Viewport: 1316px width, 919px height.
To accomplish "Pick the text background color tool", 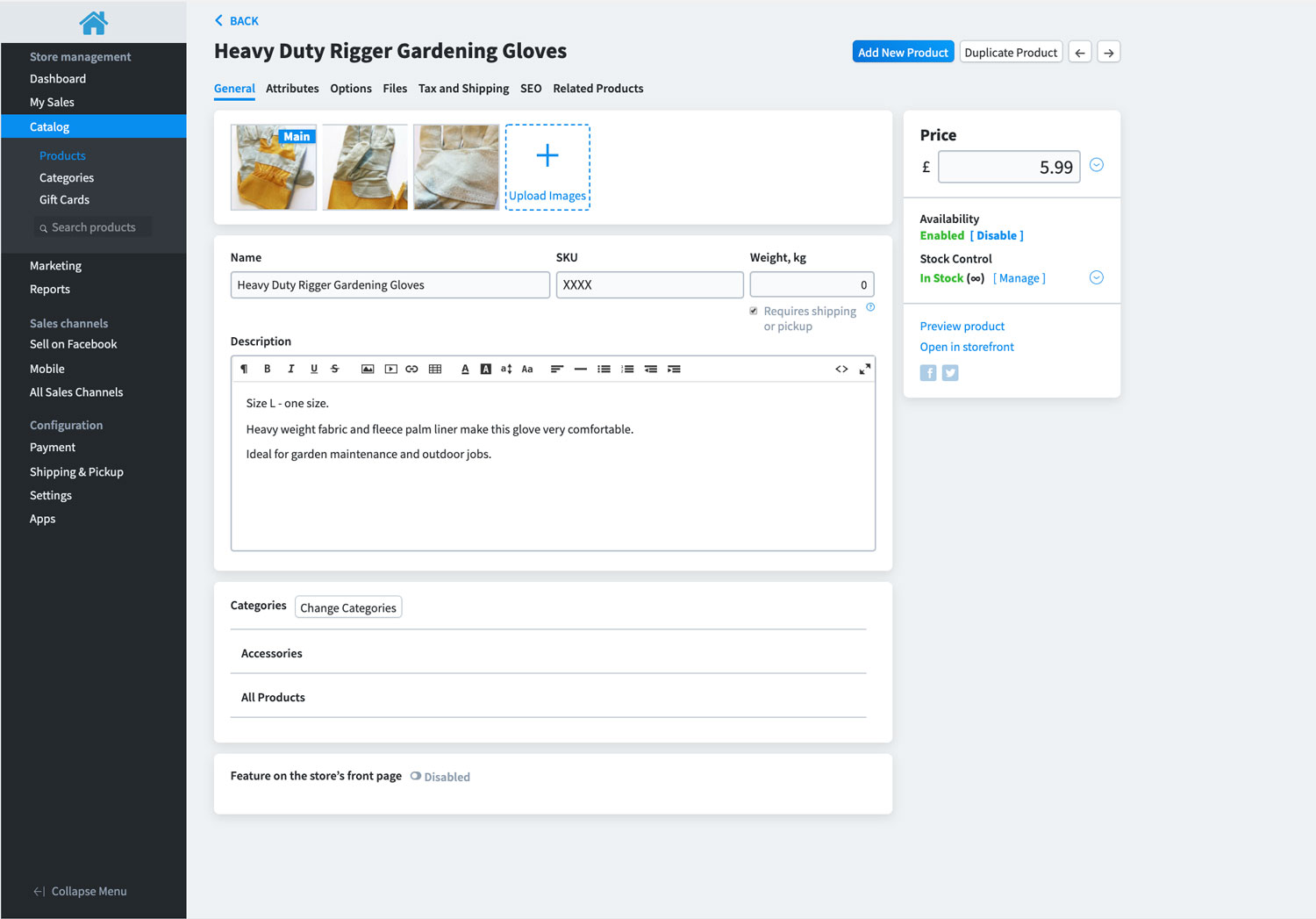I will 485,369.
